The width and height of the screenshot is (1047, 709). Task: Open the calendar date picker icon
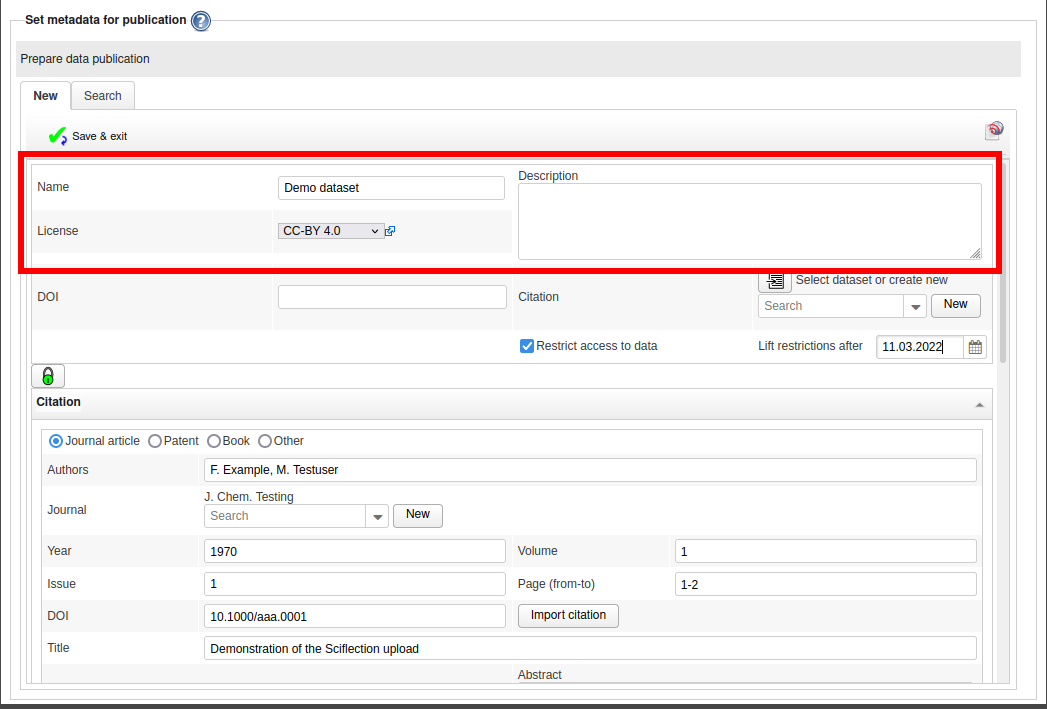point(975,347)
